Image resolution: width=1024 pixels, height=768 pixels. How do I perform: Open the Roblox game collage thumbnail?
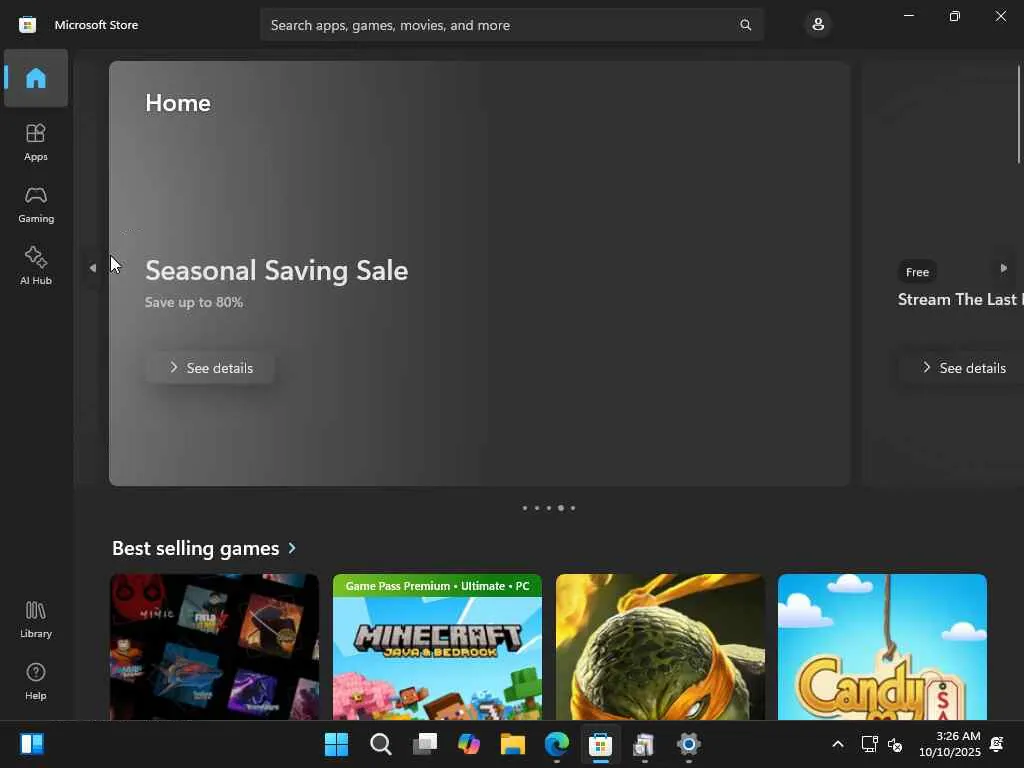(215, 647)
